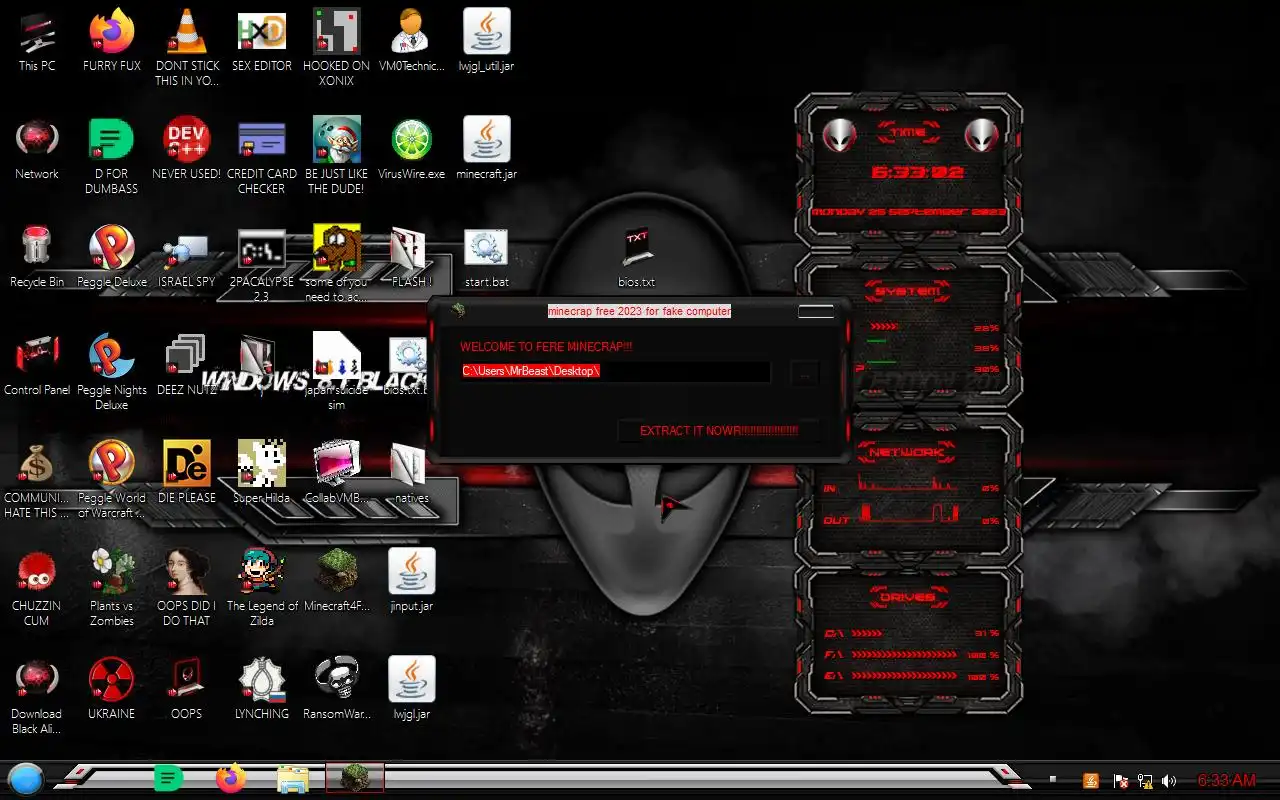Image resolution: width=1280 pixels, height=800 pixels.
Task: Click the browse "..." button in extractor
Action: pyautogui.click(x=804, y=372)
